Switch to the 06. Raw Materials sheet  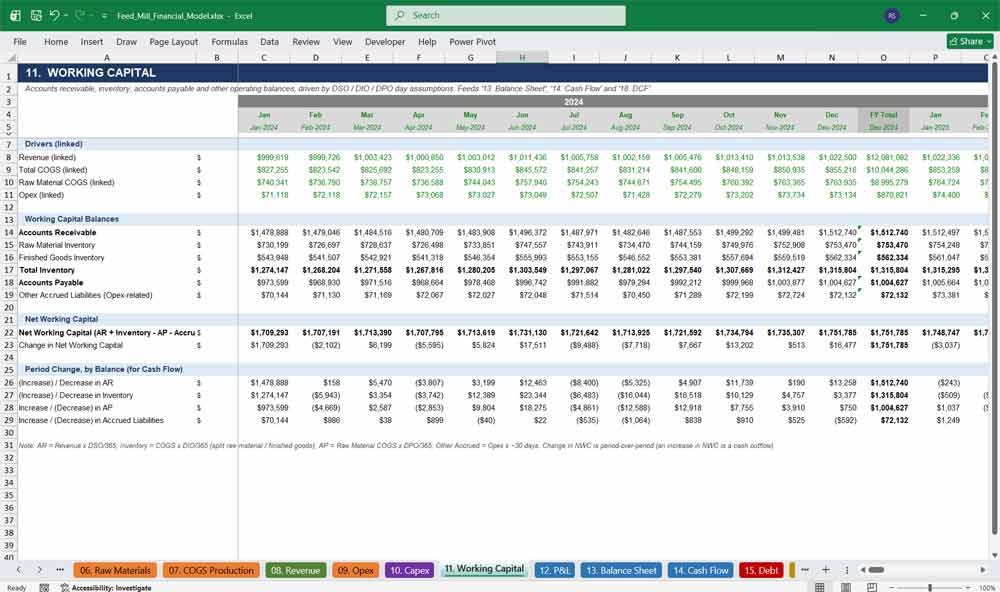pos(115,570)
